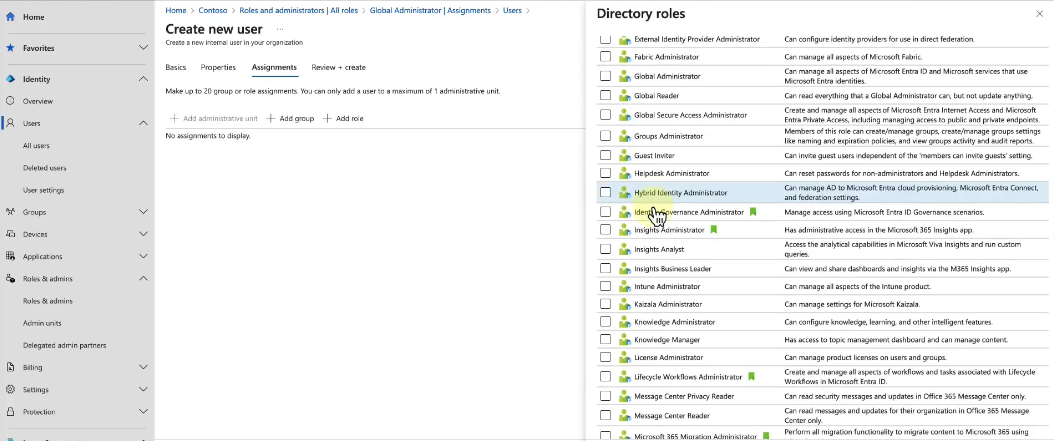Close the Directory roles panel
The width and height of the screenshot is (1054, 441).
click(1040, 13)
